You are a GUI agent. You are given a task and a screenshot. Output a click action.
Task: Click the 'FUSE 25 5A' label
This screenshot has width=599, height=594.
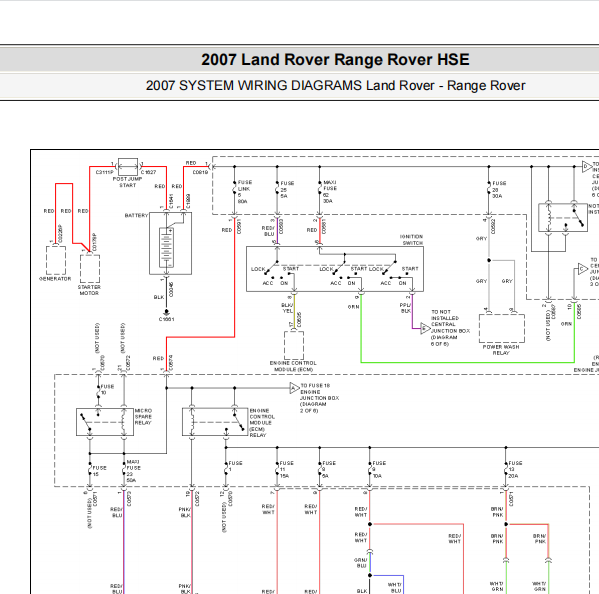click(287, 189)
